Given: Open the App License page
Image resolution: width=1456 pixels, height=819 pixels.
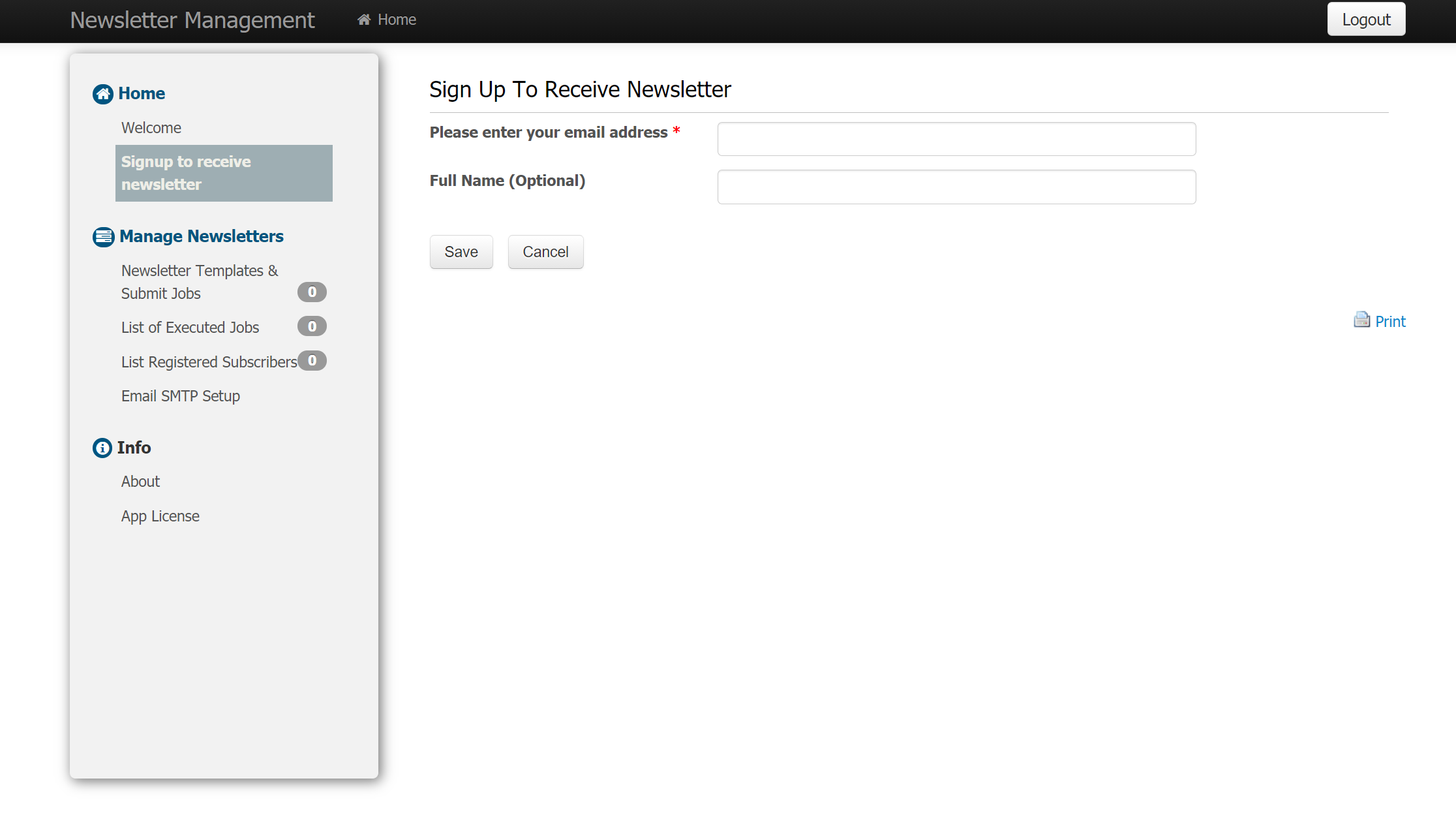Looking at the screenshot, I should pyautogui.click(x=160, y=516).
